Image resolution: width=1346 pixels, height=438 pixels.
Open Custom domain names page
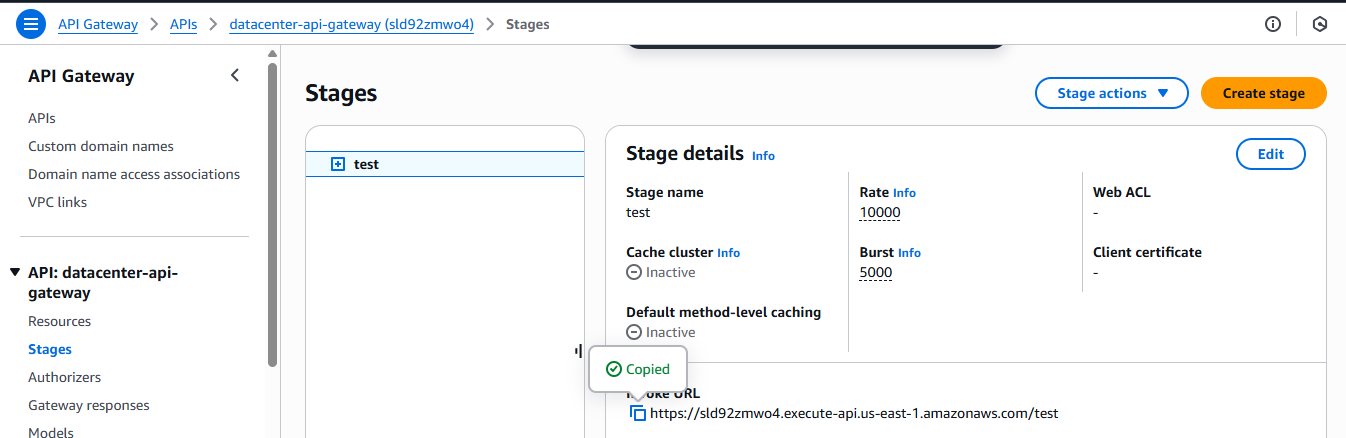pos(100,146)
